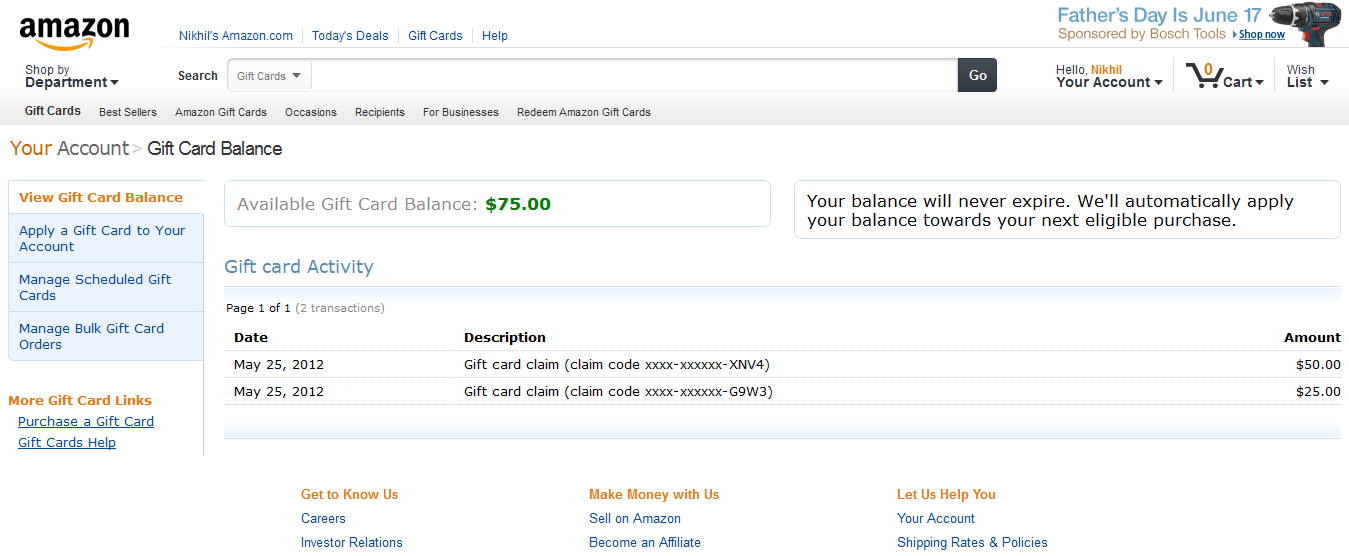Click the Bosch drill ad image
The width and height of the screenshot is (1349, 556).
(1305, 25)
